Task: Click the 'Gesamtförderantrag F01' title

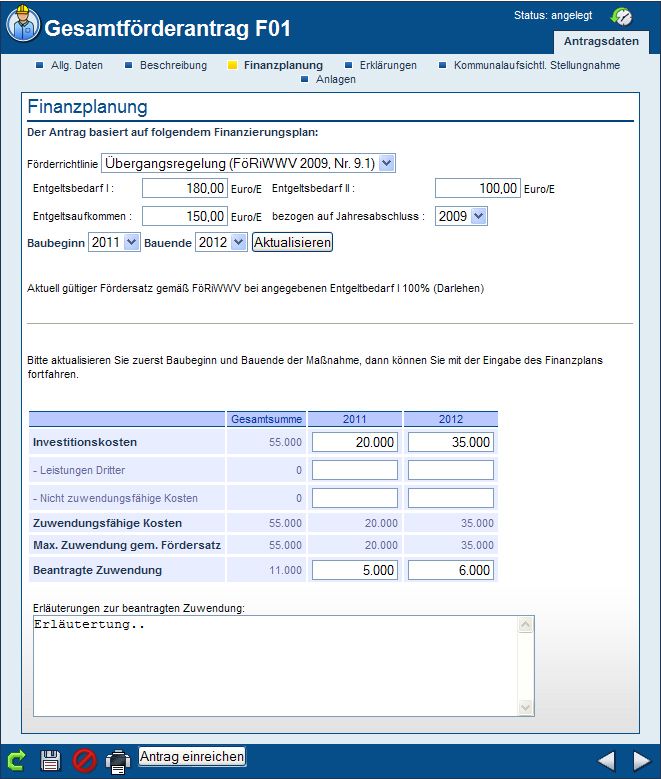Action: point(167,28)
